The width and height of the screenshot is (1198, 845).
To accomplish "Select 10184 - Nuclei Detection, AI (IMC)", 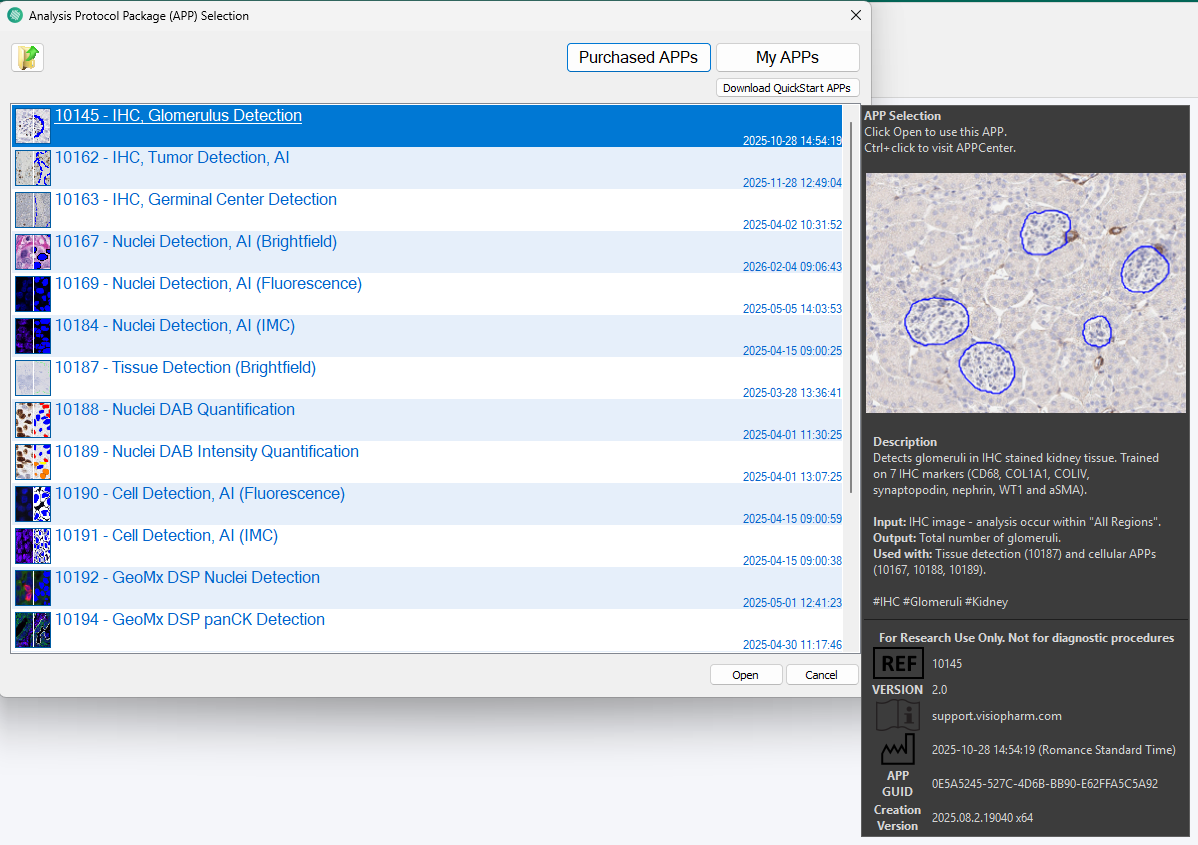I will [175, 325].
